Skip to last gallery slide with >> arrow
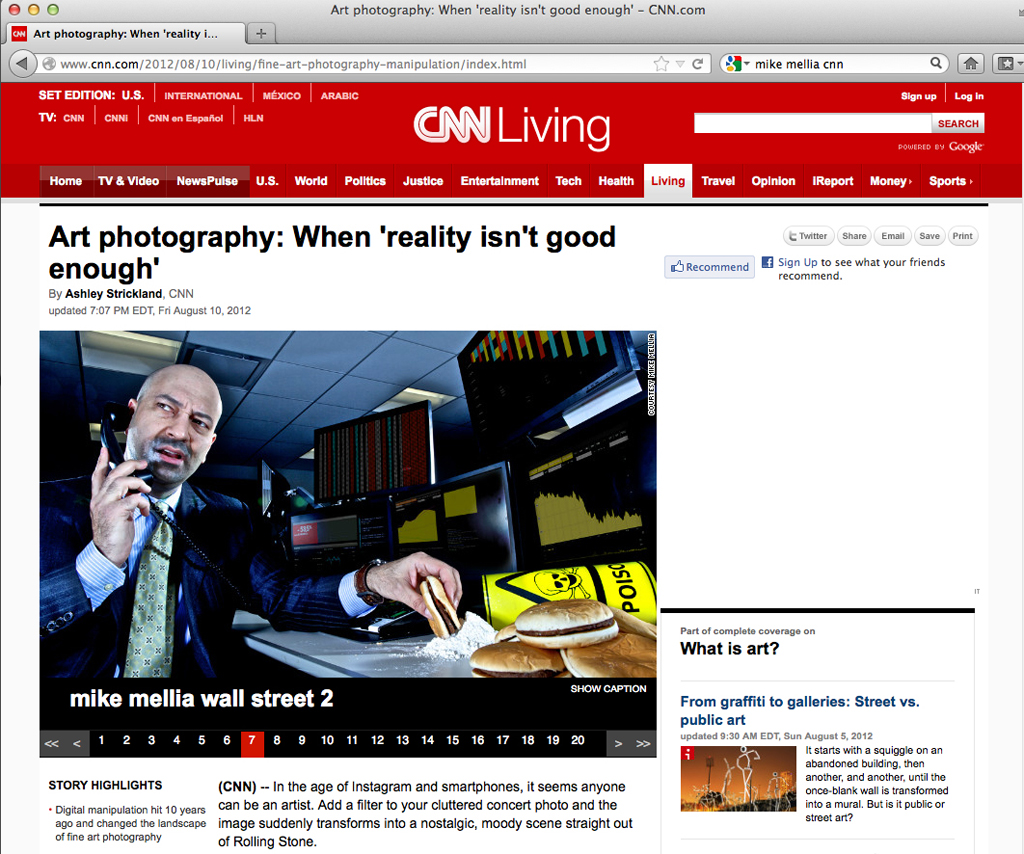The height and width of the screenshot is (854, 1024). point(643,743)
